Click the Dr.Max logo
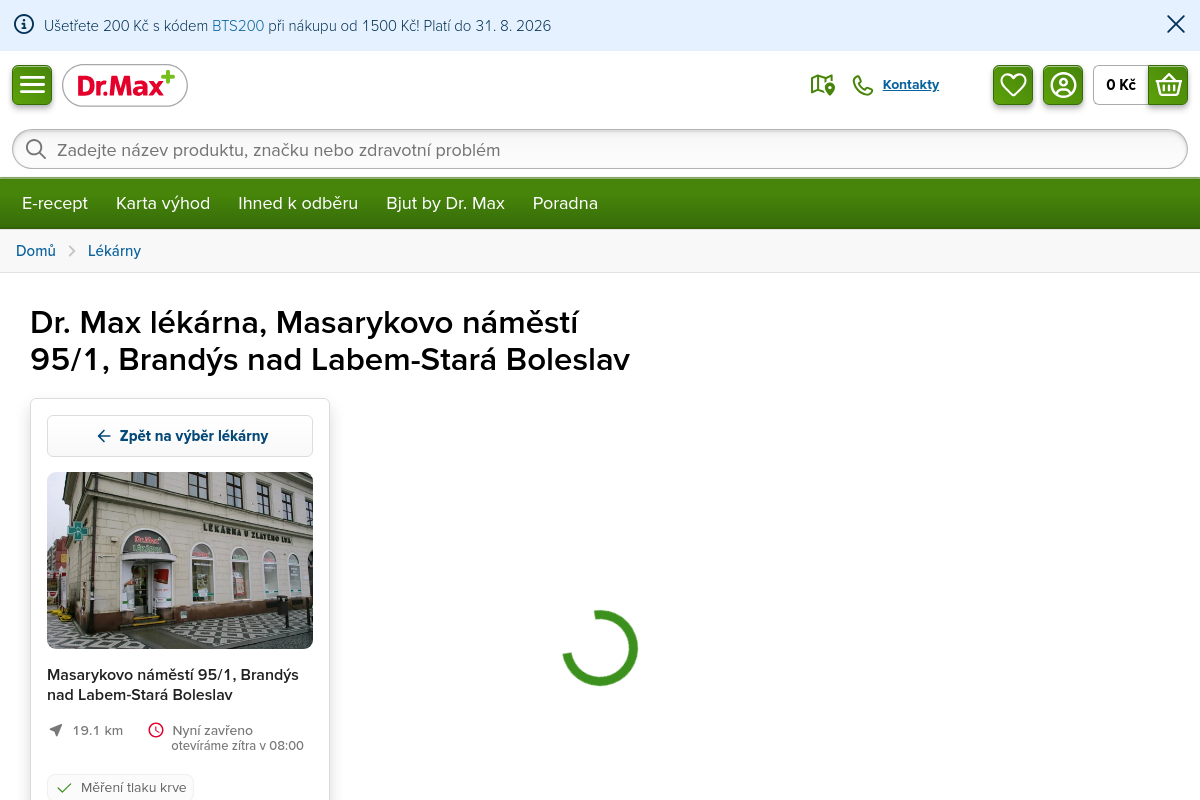1200x800 pixels. [125, 86]
